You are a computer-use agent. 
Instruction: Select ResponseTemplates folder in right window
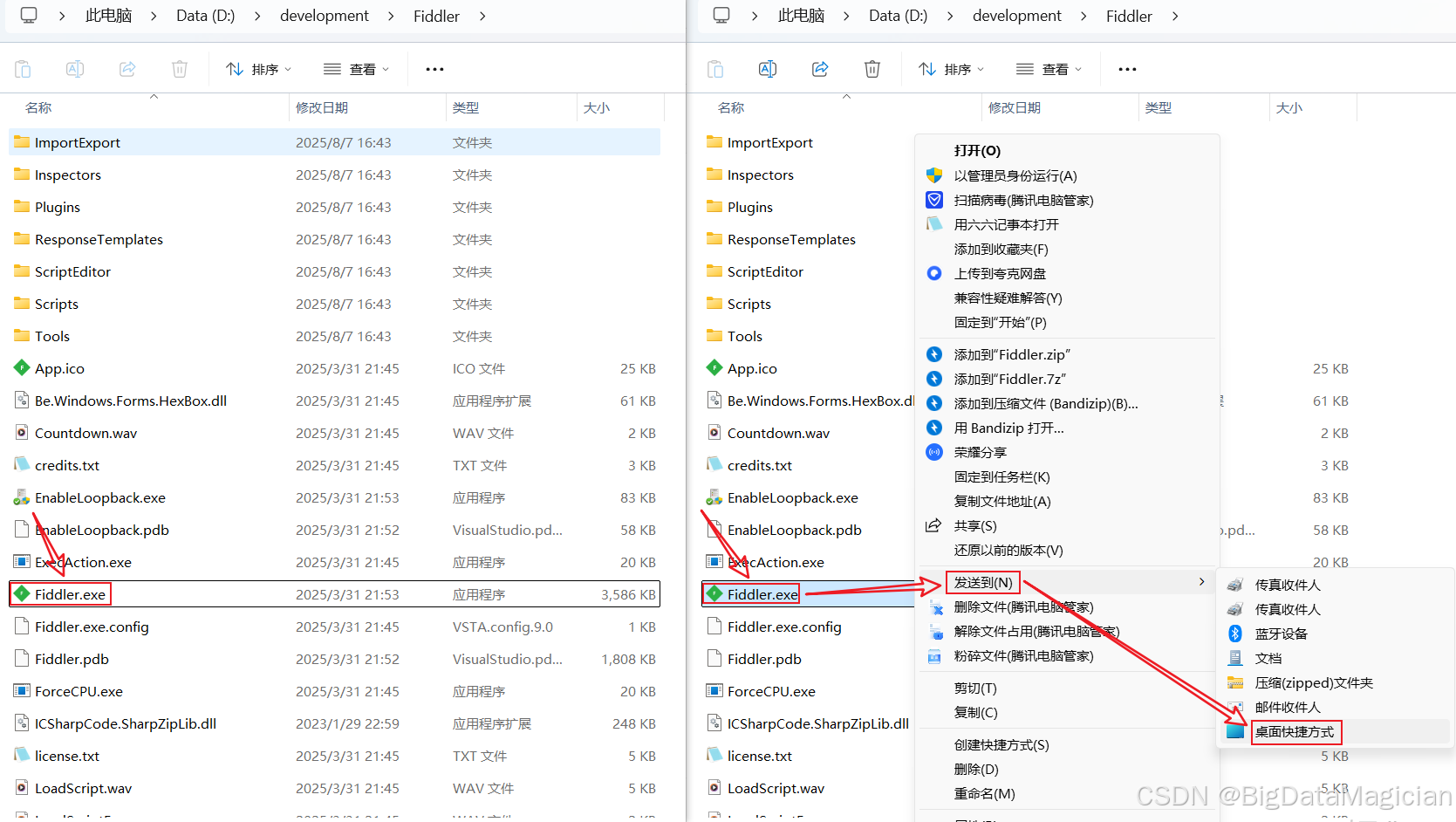pyautogui.click(x=791, y=239)
